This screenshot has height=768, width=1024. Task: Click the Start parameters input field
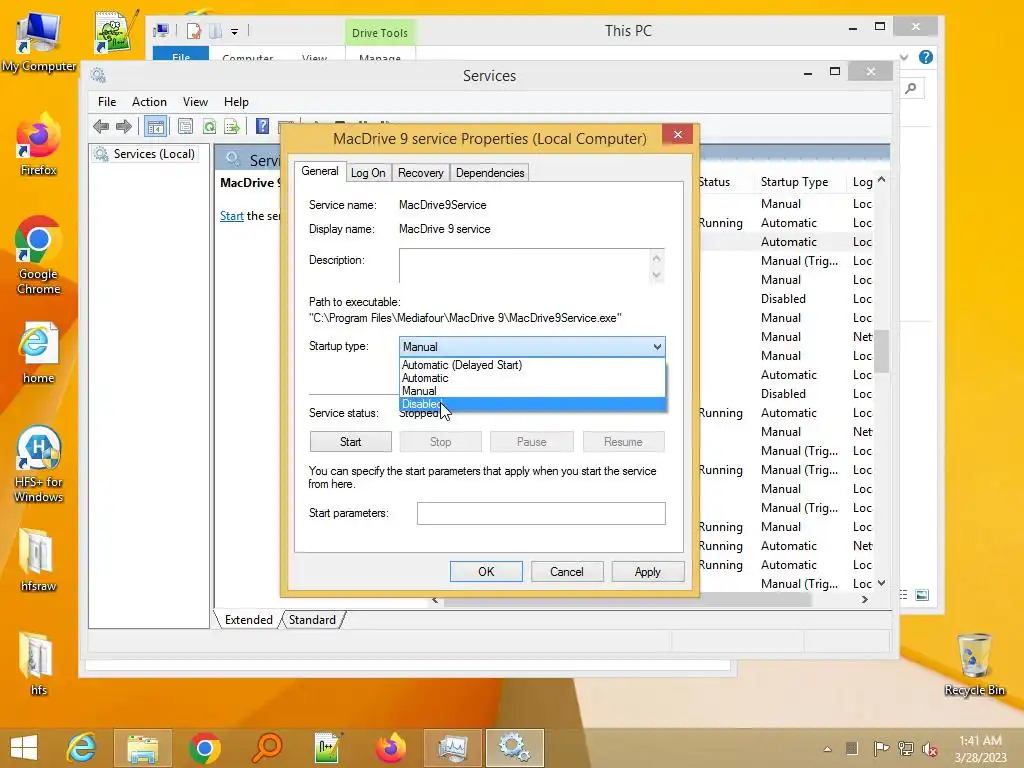[541, 513]
